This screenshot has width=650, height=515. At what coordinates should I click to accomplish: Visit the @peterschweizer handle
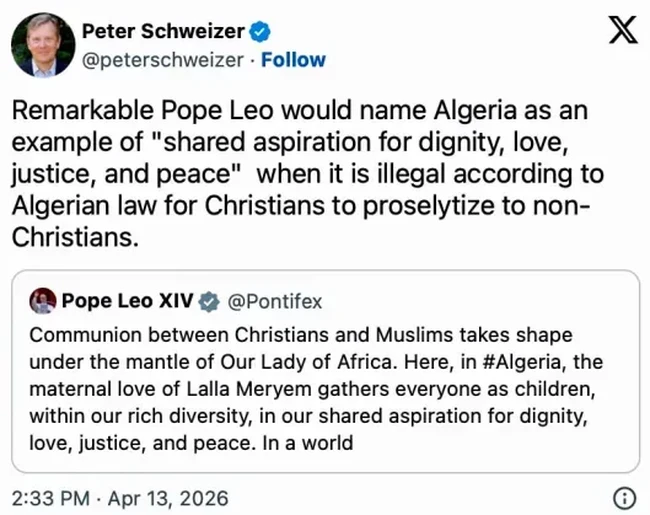162,60
